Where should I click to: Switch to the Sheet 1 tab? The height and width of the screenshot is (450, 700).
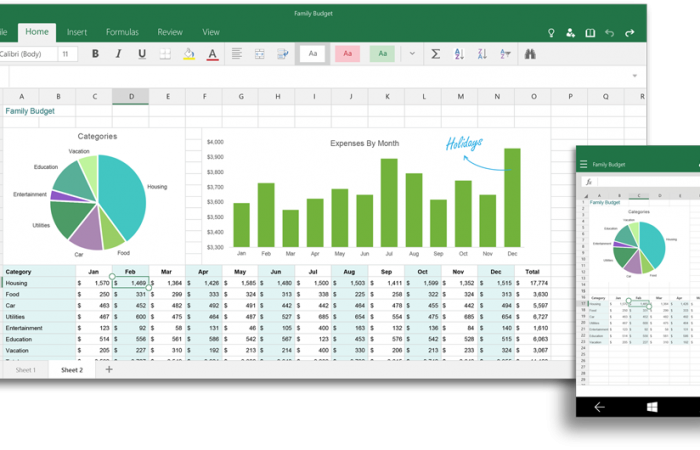coord(25,370)
